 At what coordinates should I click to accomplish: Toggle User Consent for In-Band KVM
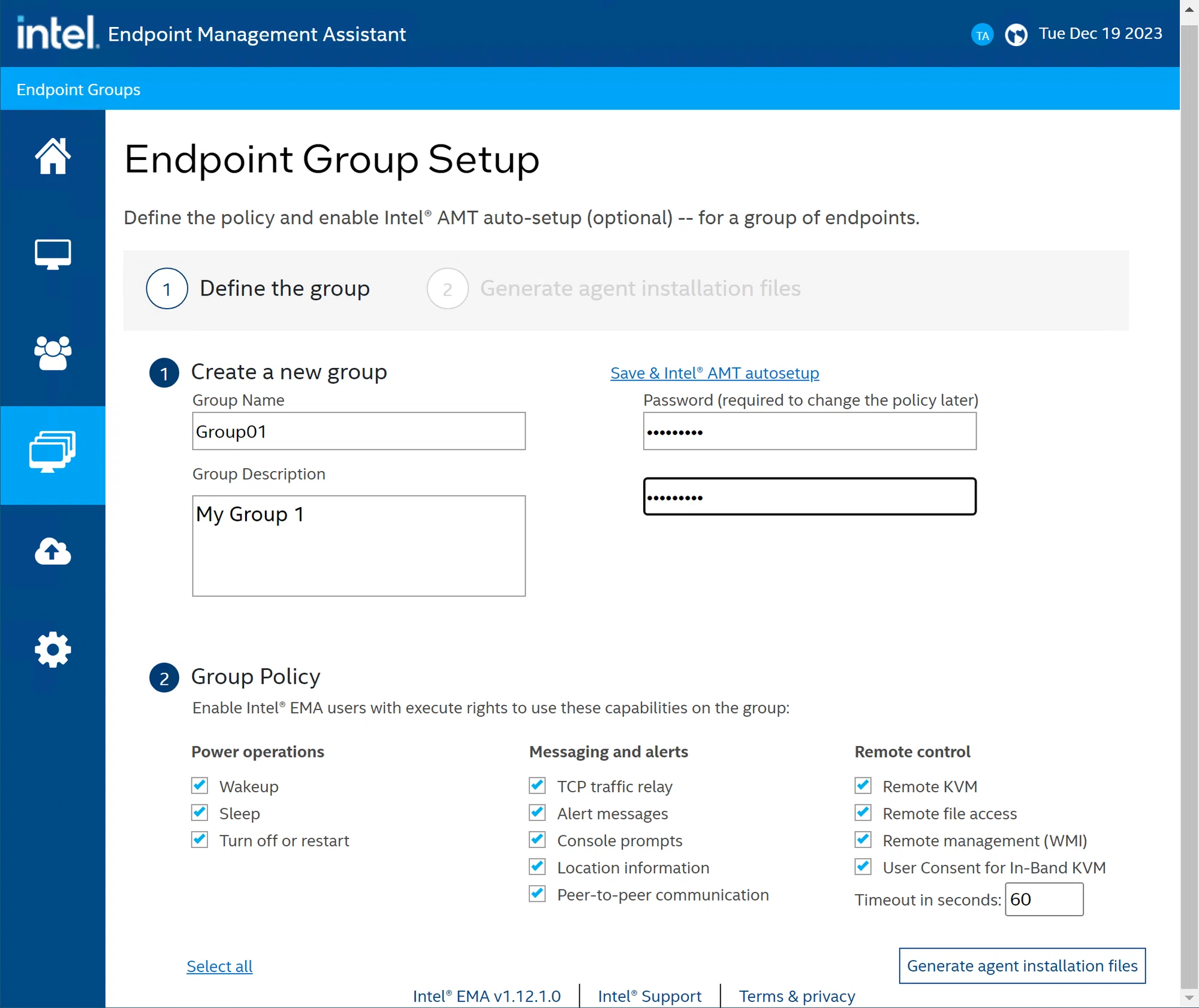pos(863,867)
